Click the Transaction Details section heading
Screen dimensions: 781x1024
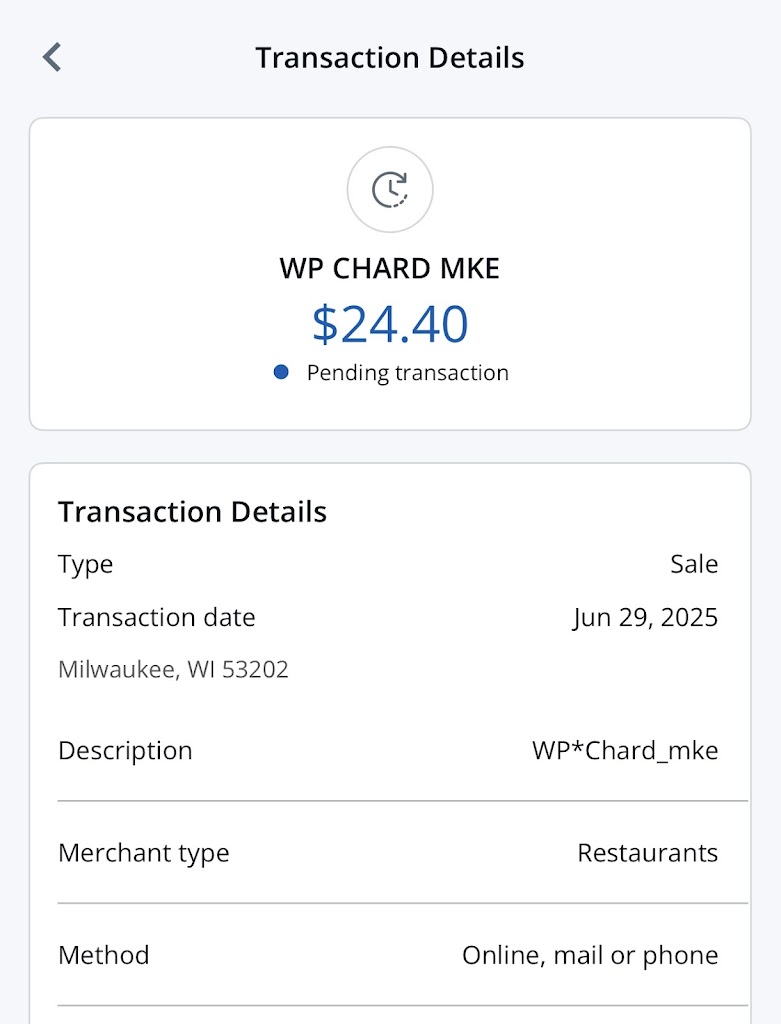(192, 512)
